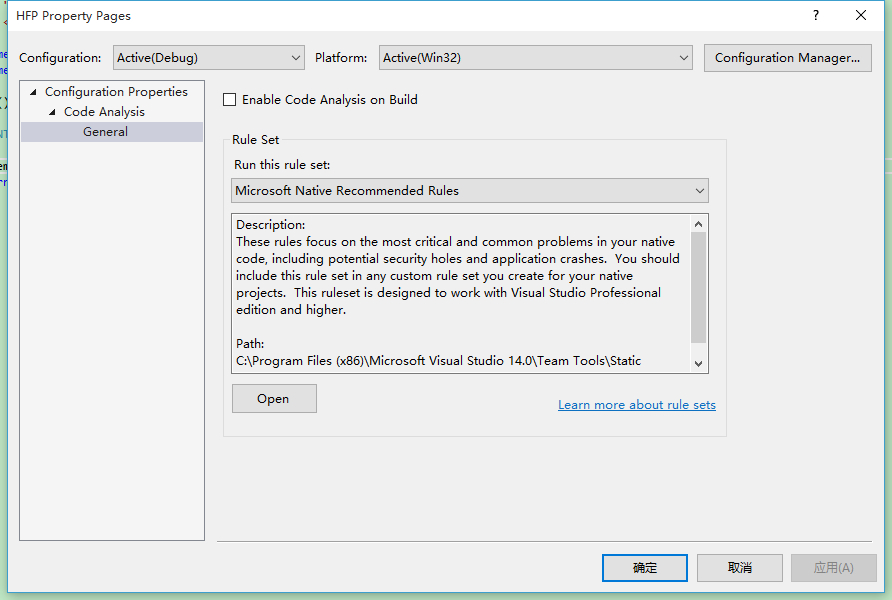Select the General tree item
Screen dimensions: 892x600
(x=105, y=132)
